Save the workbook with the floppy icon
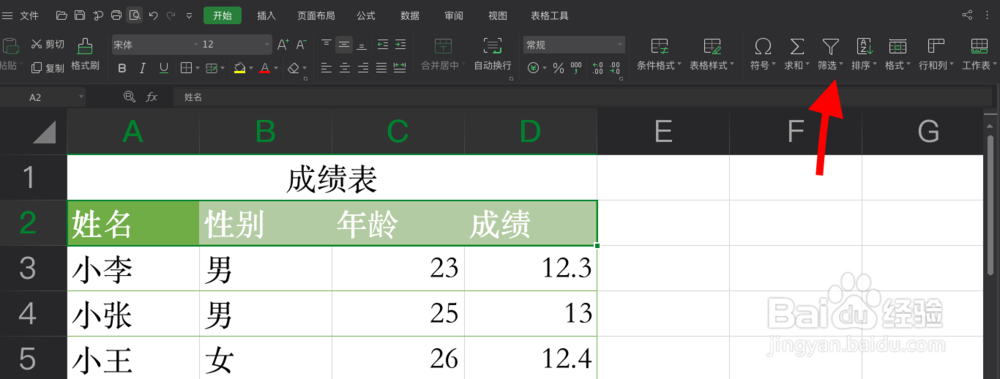This screenshot has height=379, width=1000. (80, 15)
